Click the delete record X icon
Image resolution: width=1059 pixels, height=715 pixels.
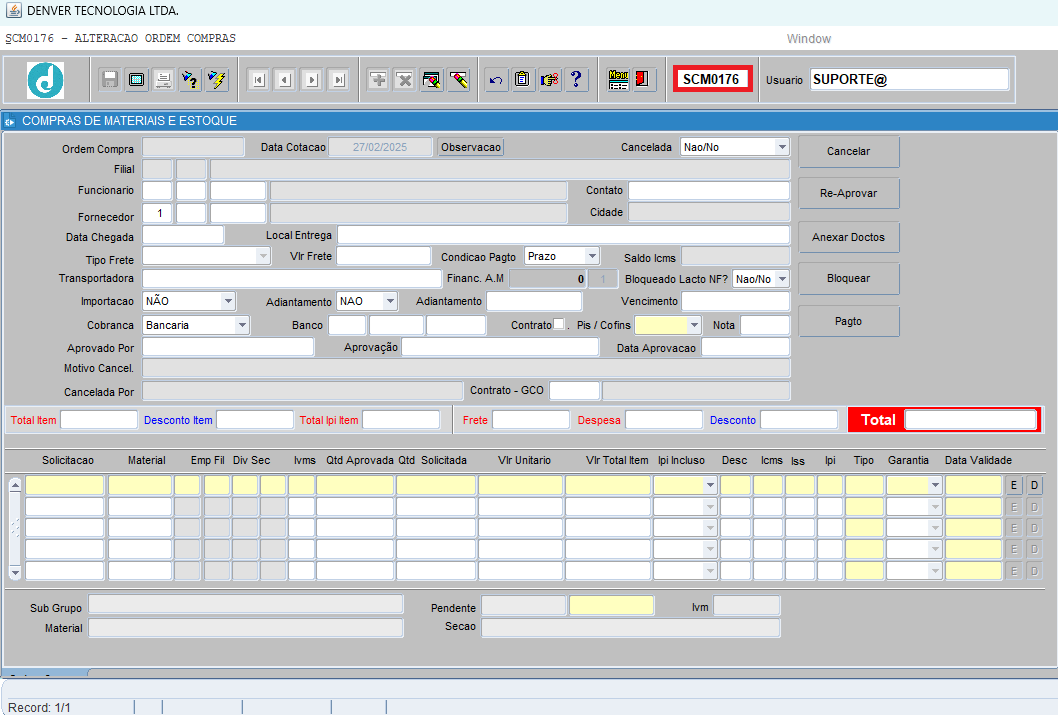pos(405,80)
